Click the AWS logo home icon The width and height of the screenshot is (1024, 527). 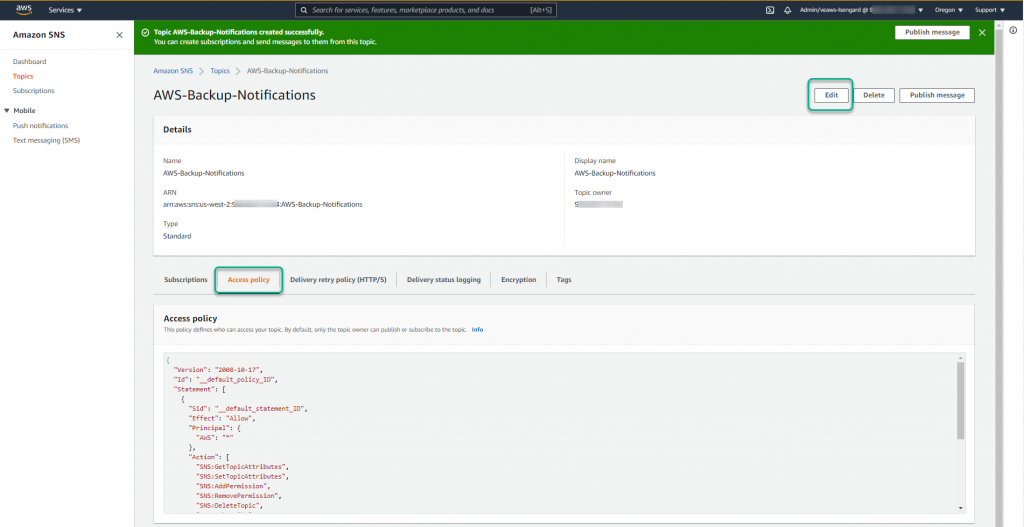(23, 9)
